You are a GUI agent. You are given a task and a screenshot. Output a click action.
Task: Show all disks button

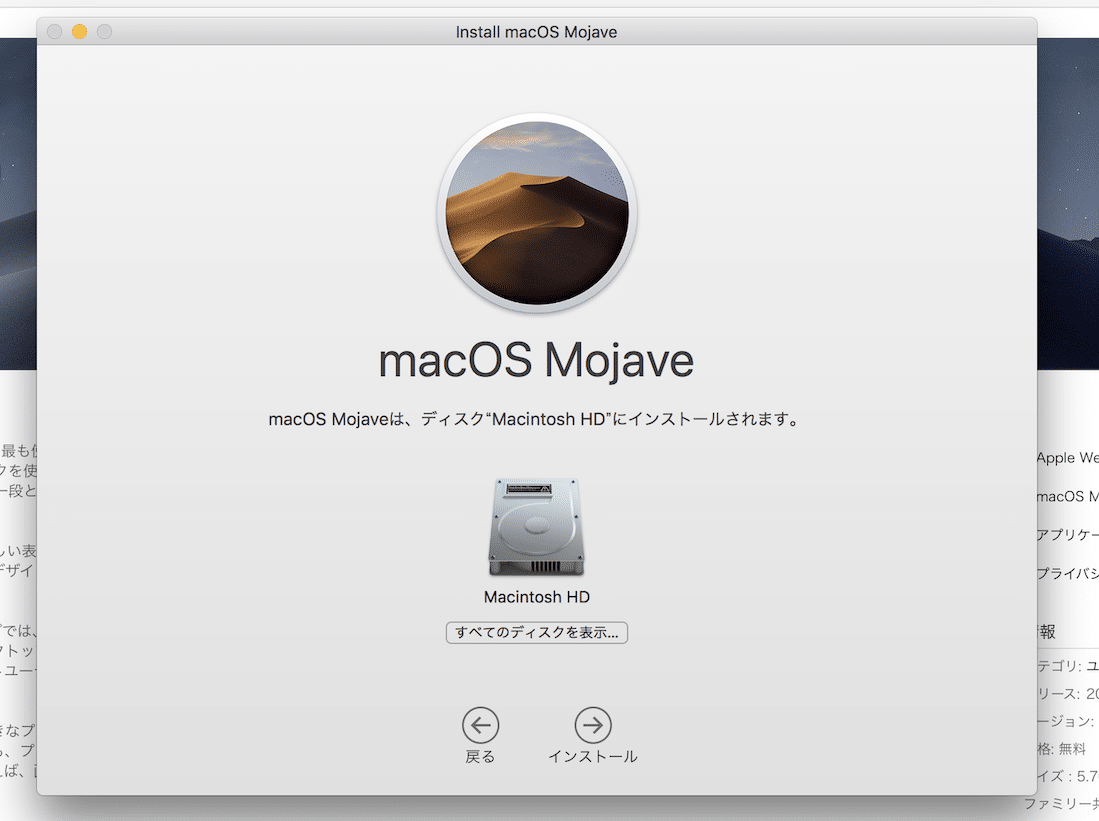[x=537, y=632]
